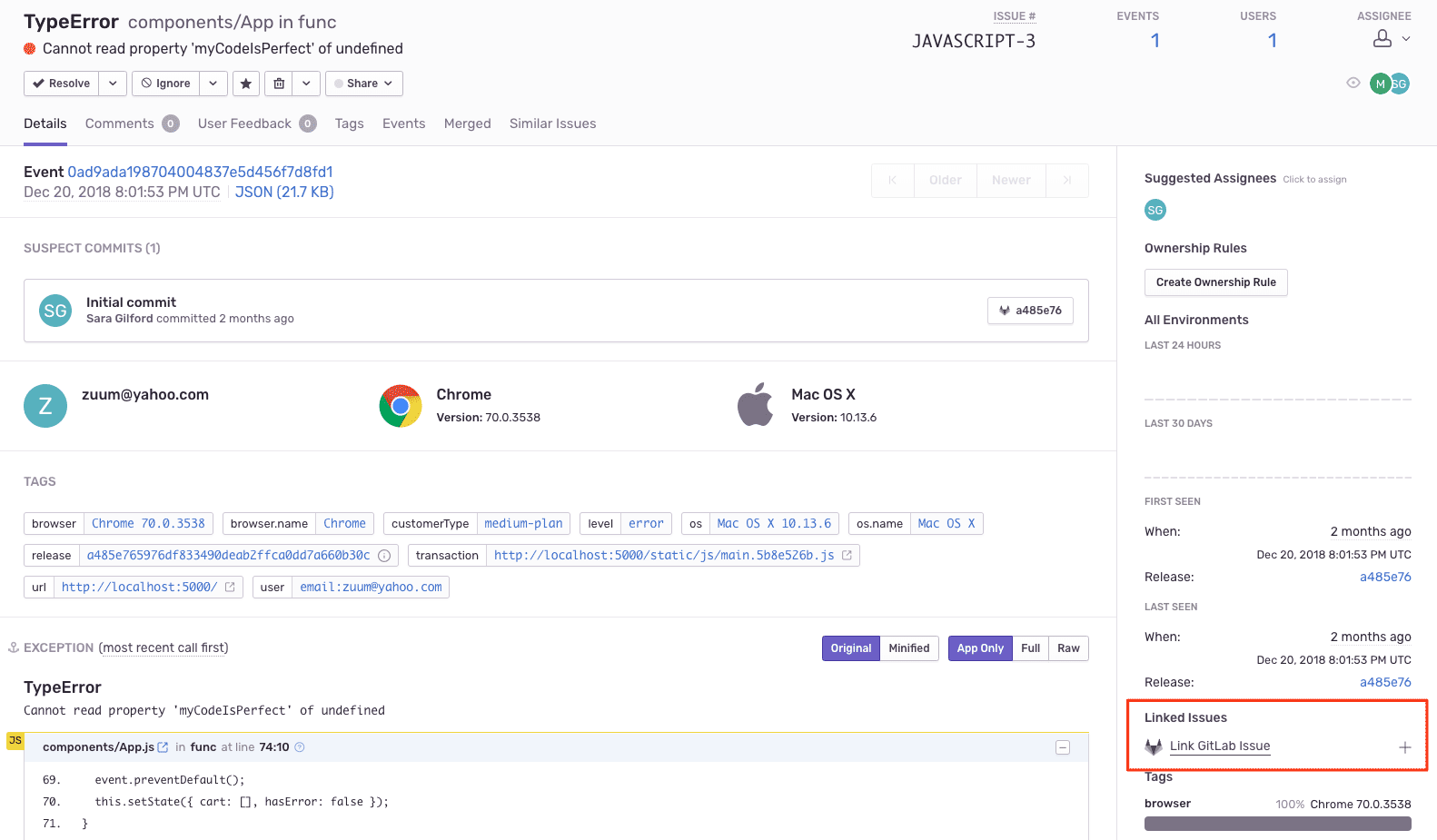Click the Apple Mac OS X logo
This screenshot has width=1437, height=840.
(x=755, y=404)
